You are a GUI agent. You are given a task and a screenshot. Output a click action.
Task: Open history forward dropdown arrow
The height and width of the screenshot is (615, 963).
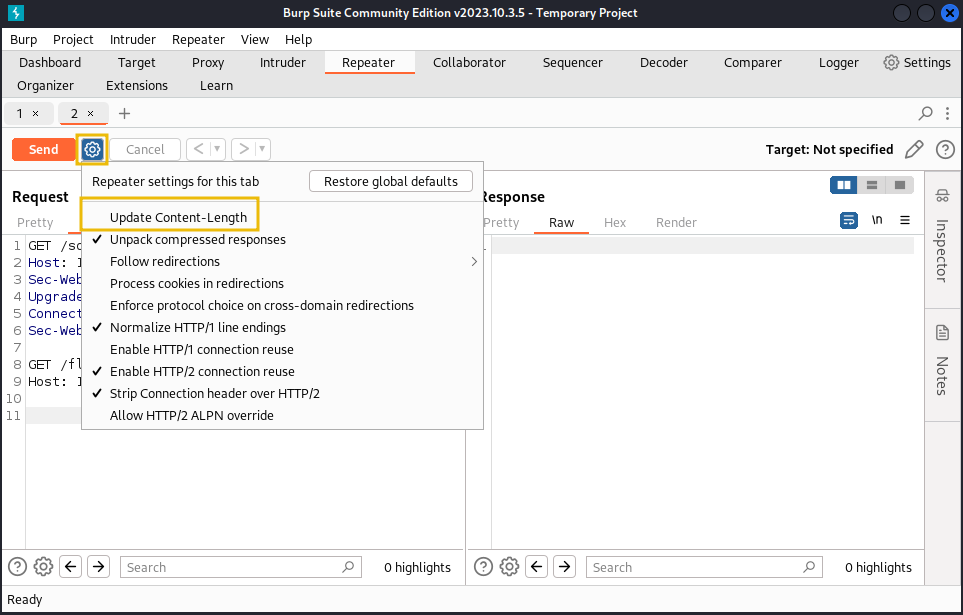(262, 149)
